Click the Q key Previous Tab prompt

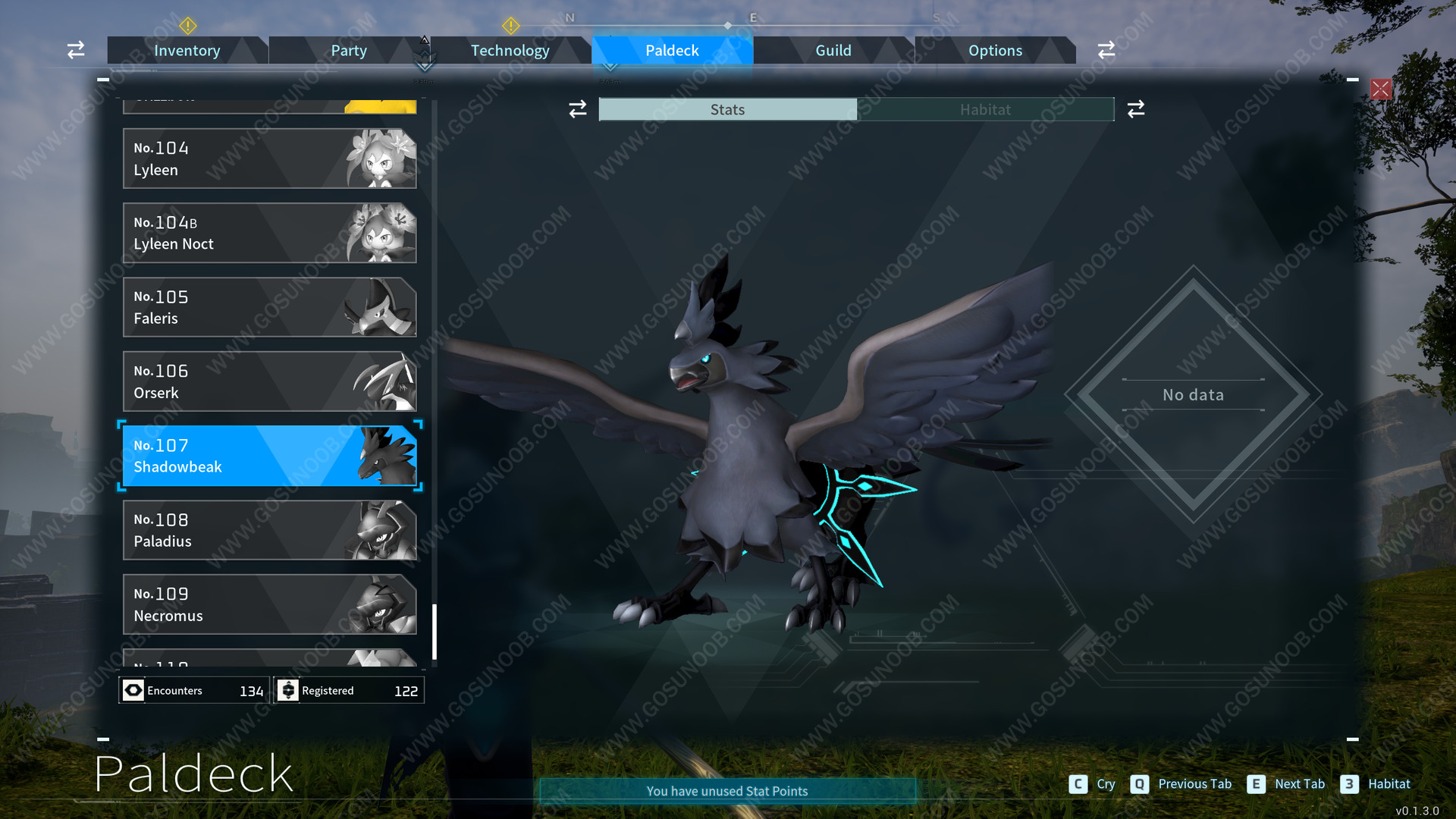tap(1181, 784)
